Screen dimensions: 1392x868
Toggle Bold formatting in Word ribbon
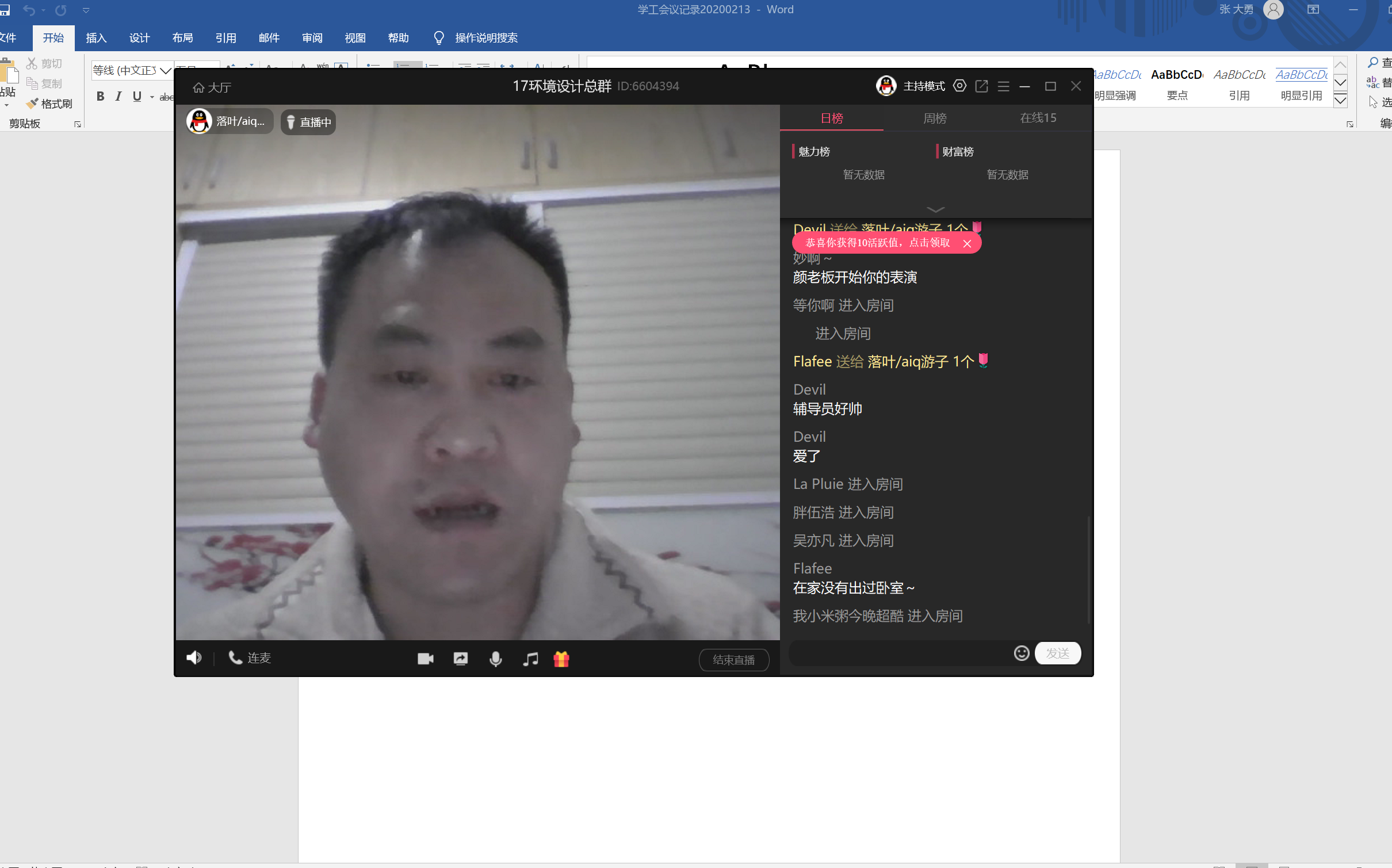[100, 97]
